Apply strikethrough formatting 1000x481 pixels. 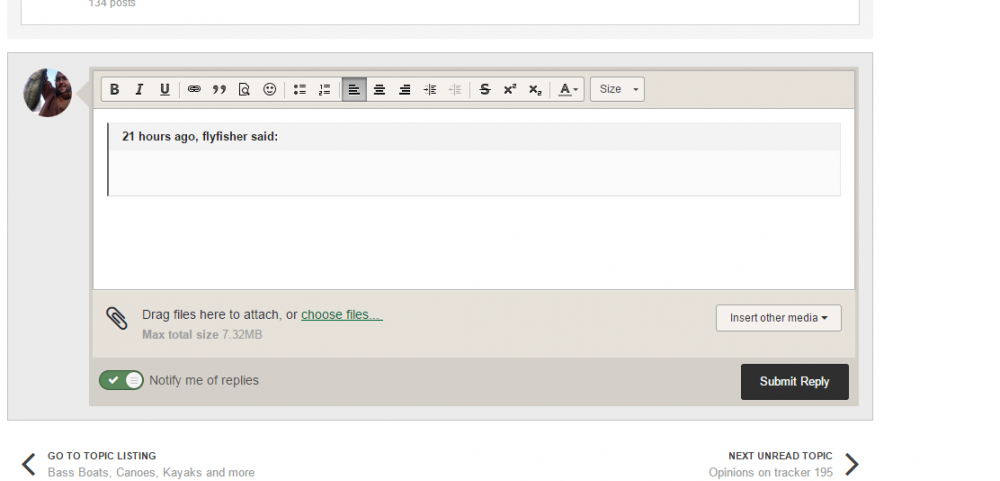pos(485,89)
